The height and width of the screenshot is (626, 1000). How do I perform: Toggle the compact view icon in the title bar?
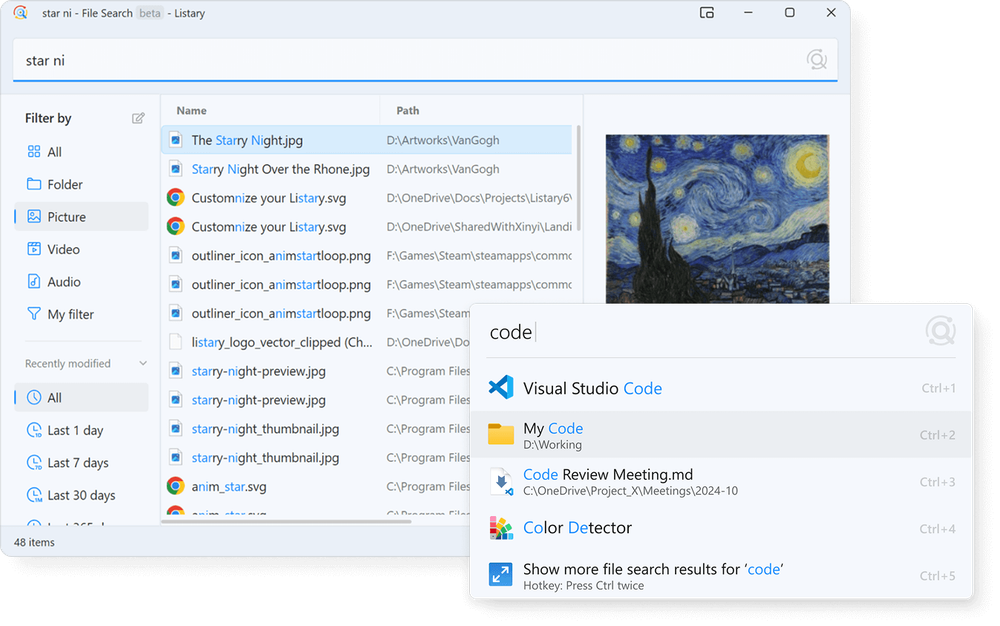click(707, 13)
